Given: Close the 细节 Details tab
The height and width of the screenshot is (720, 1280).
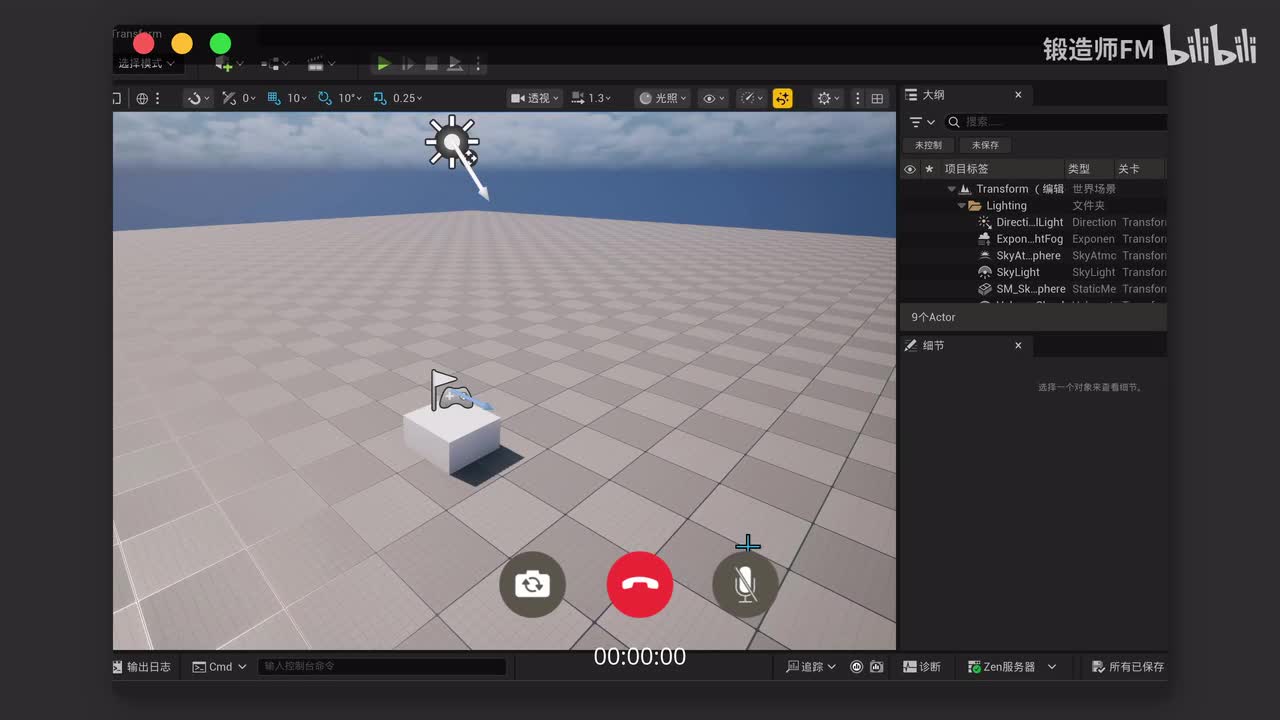Looking at the screenshot, I should click(1018, 345).
